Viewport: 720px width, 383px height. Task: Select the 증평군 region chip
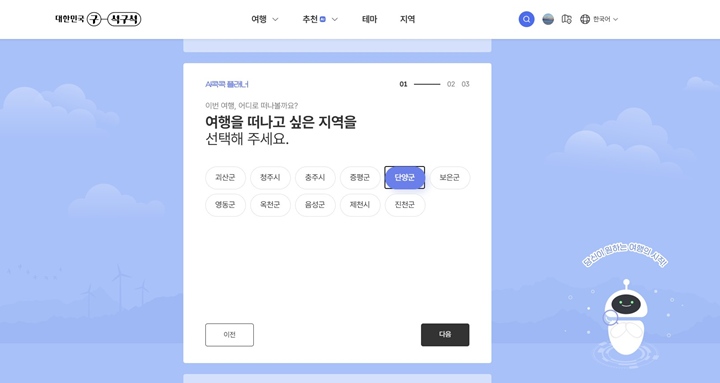360,178
